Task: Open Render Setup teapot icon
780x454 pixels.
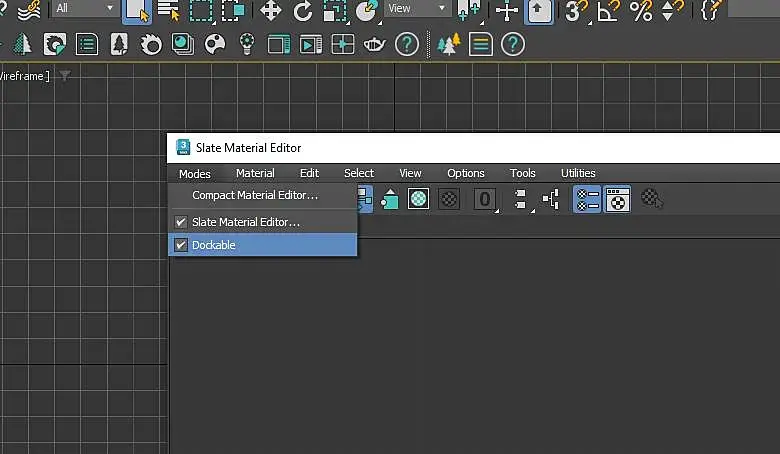Action: click(x=374, y=45)
